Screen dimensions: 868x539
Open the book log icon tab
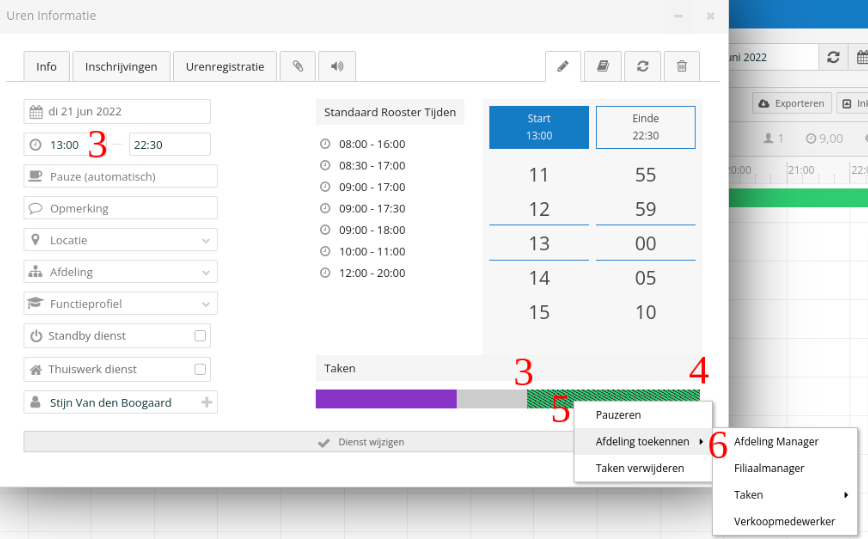(602, 67)
